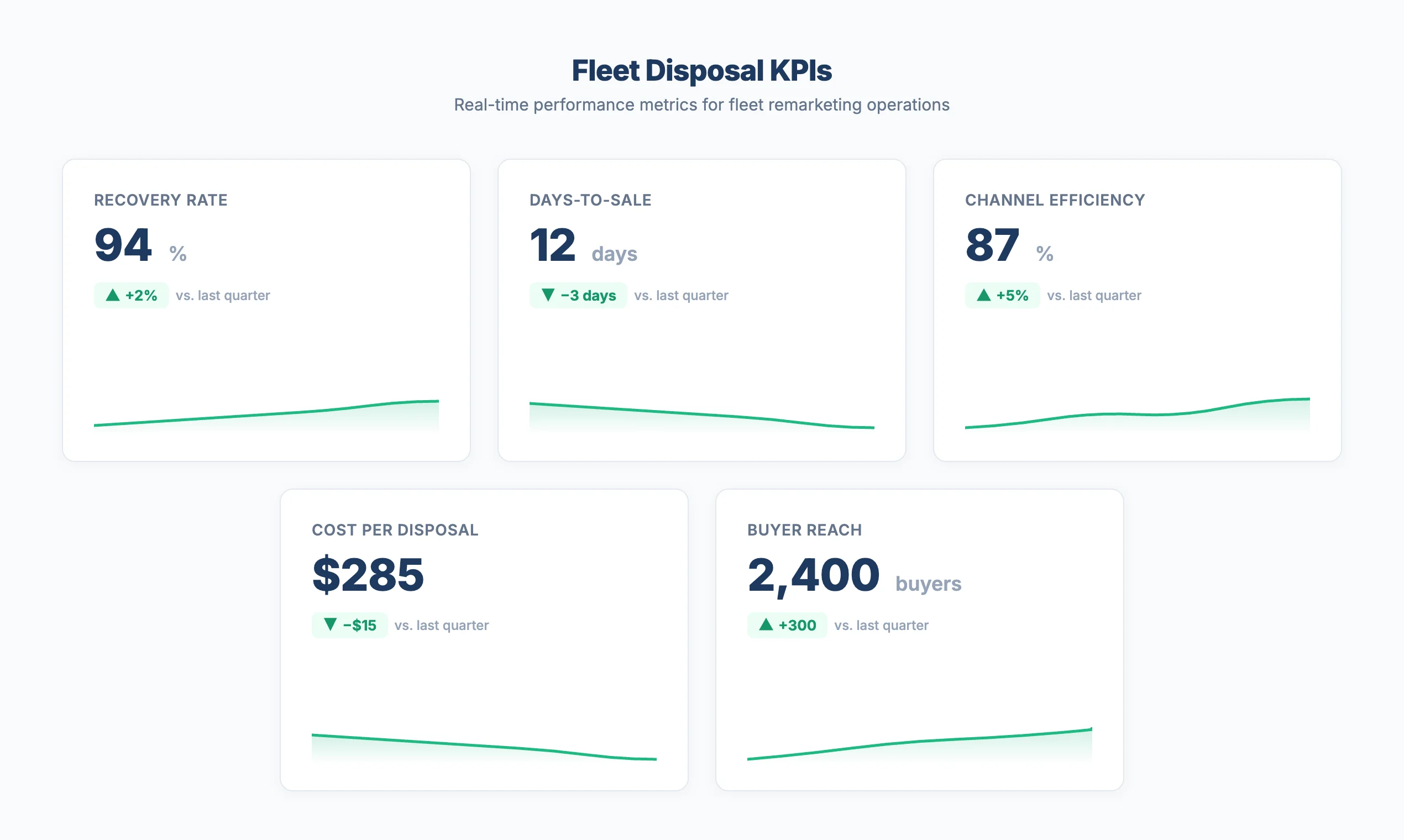
Task: Select the green +300 trend badge
Action: tap(787, 625)
